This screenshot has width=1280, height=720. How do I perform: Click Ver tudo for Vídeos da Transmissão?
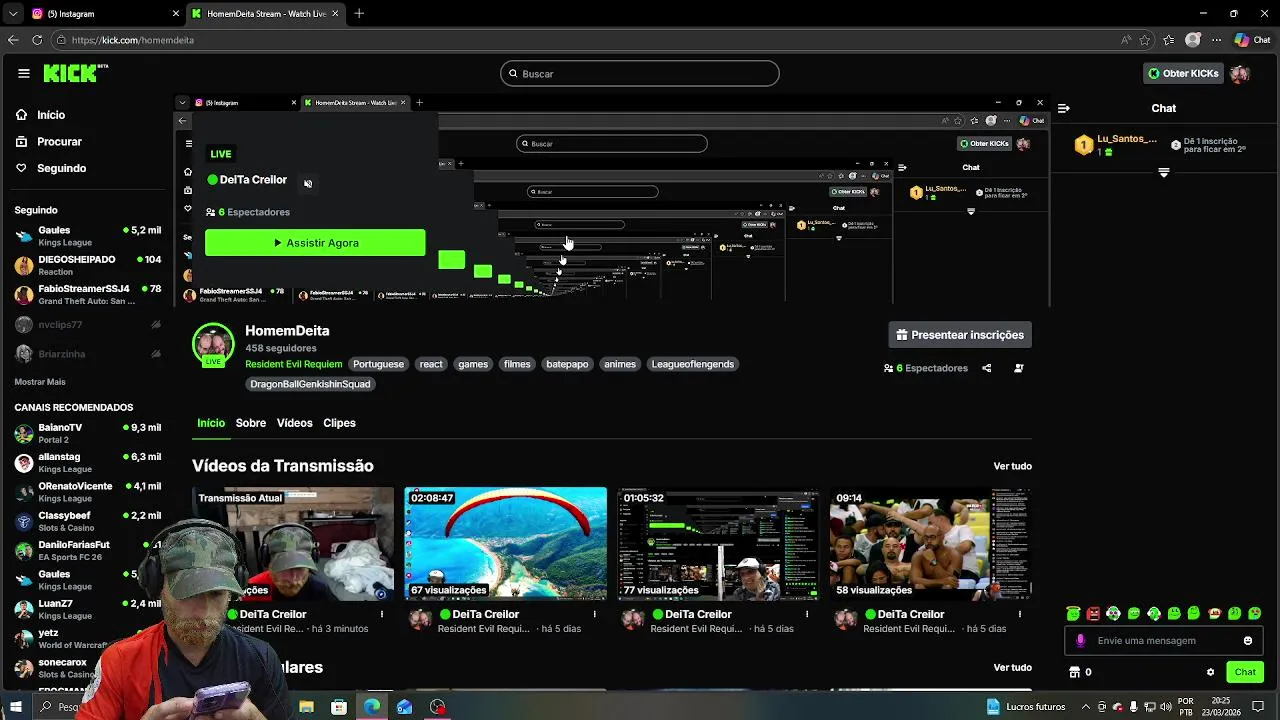coord(1012,466)
